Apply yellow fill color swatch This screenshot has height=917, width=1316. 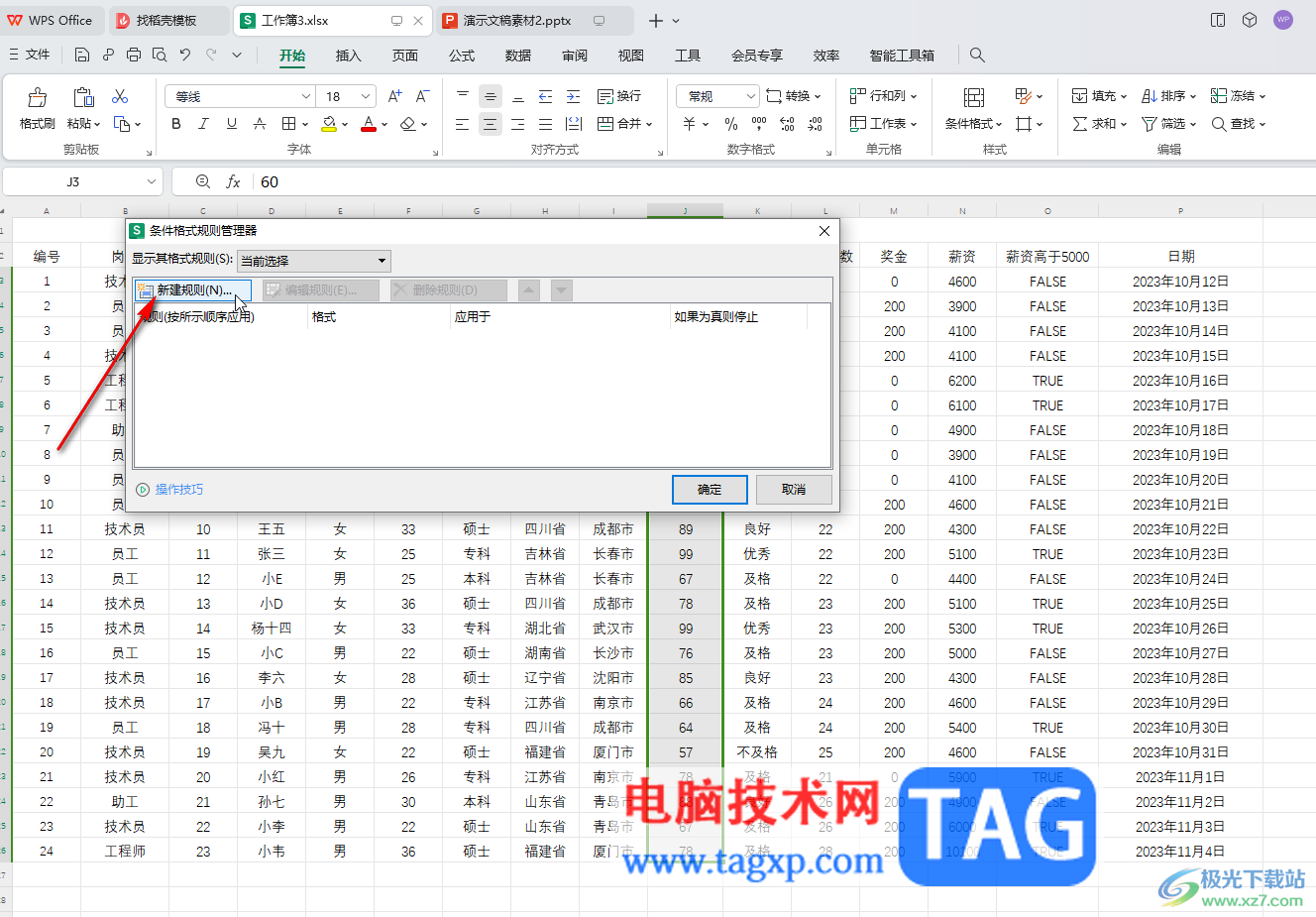click(x=329, y=124)
